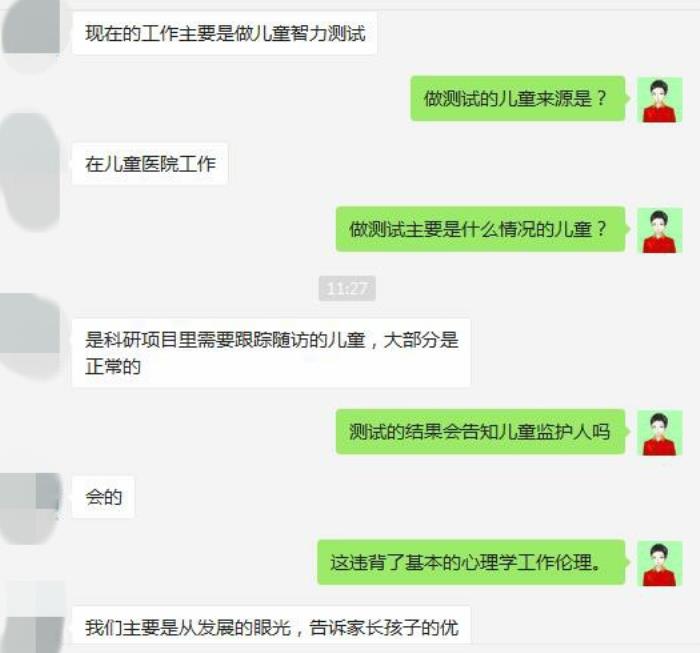Select the white bubble 在儿童医院工作

pyautogui.click(x=150, y=164)
